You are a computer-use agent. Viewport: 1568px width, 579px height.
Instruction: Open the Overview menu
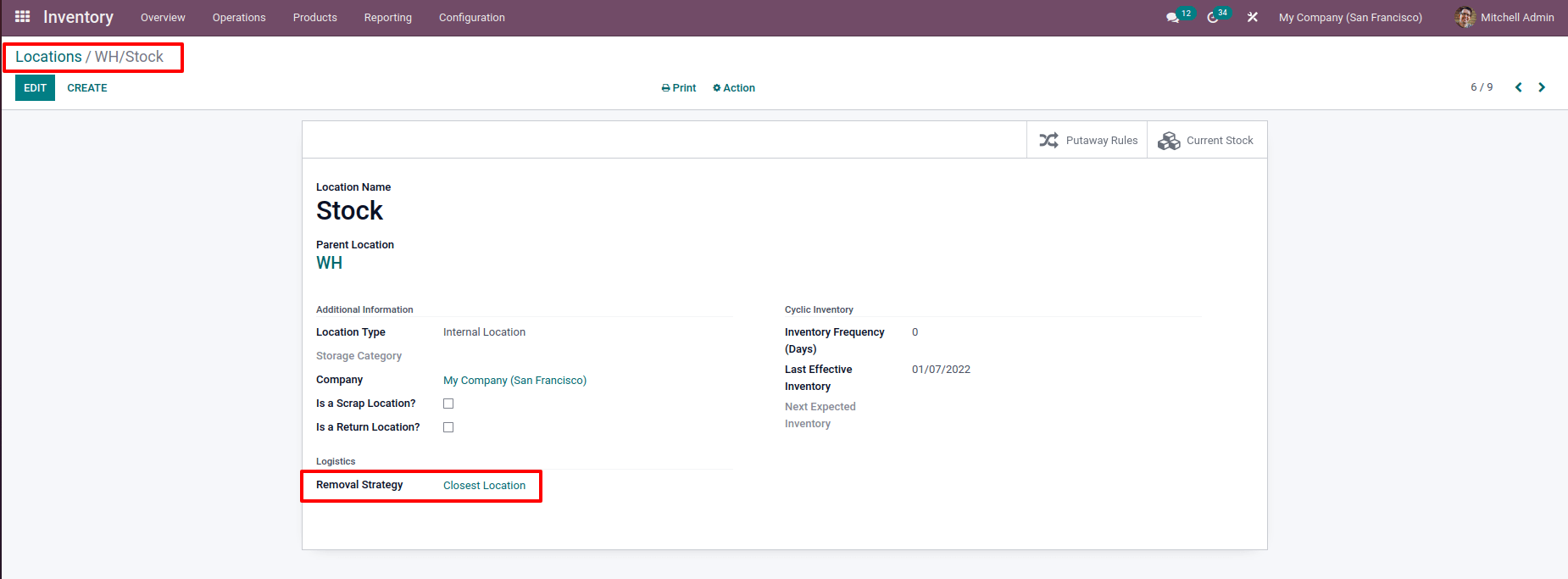tap(163, 17)
